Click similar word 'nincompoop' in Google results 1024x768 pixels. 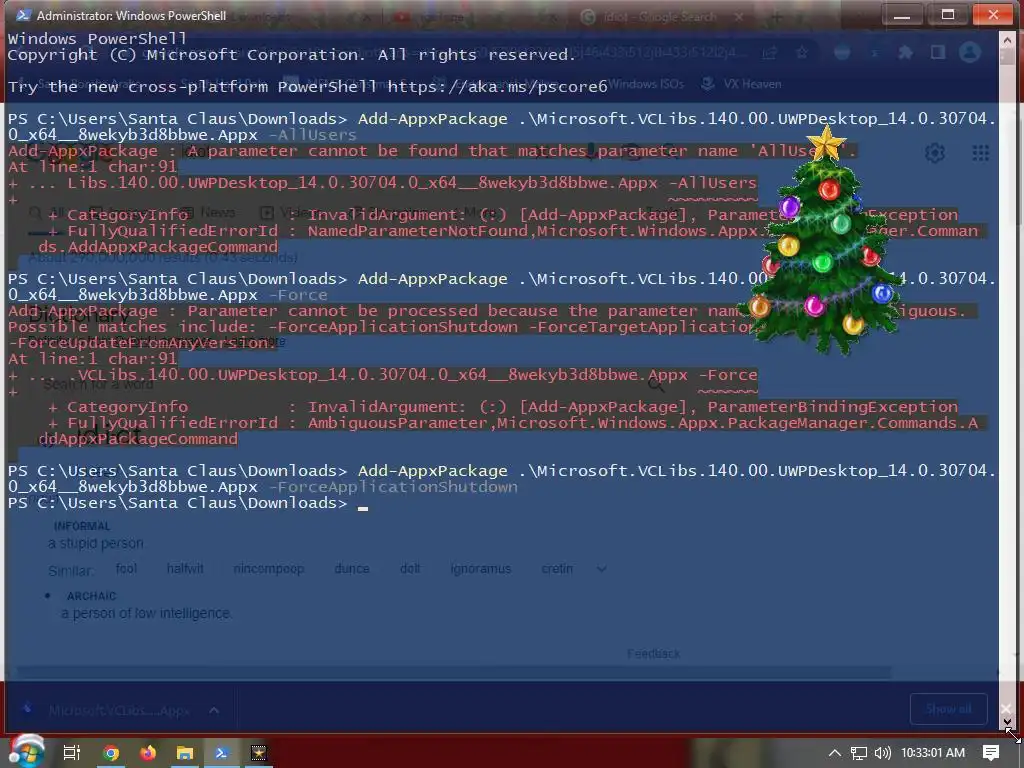point(268,569)
